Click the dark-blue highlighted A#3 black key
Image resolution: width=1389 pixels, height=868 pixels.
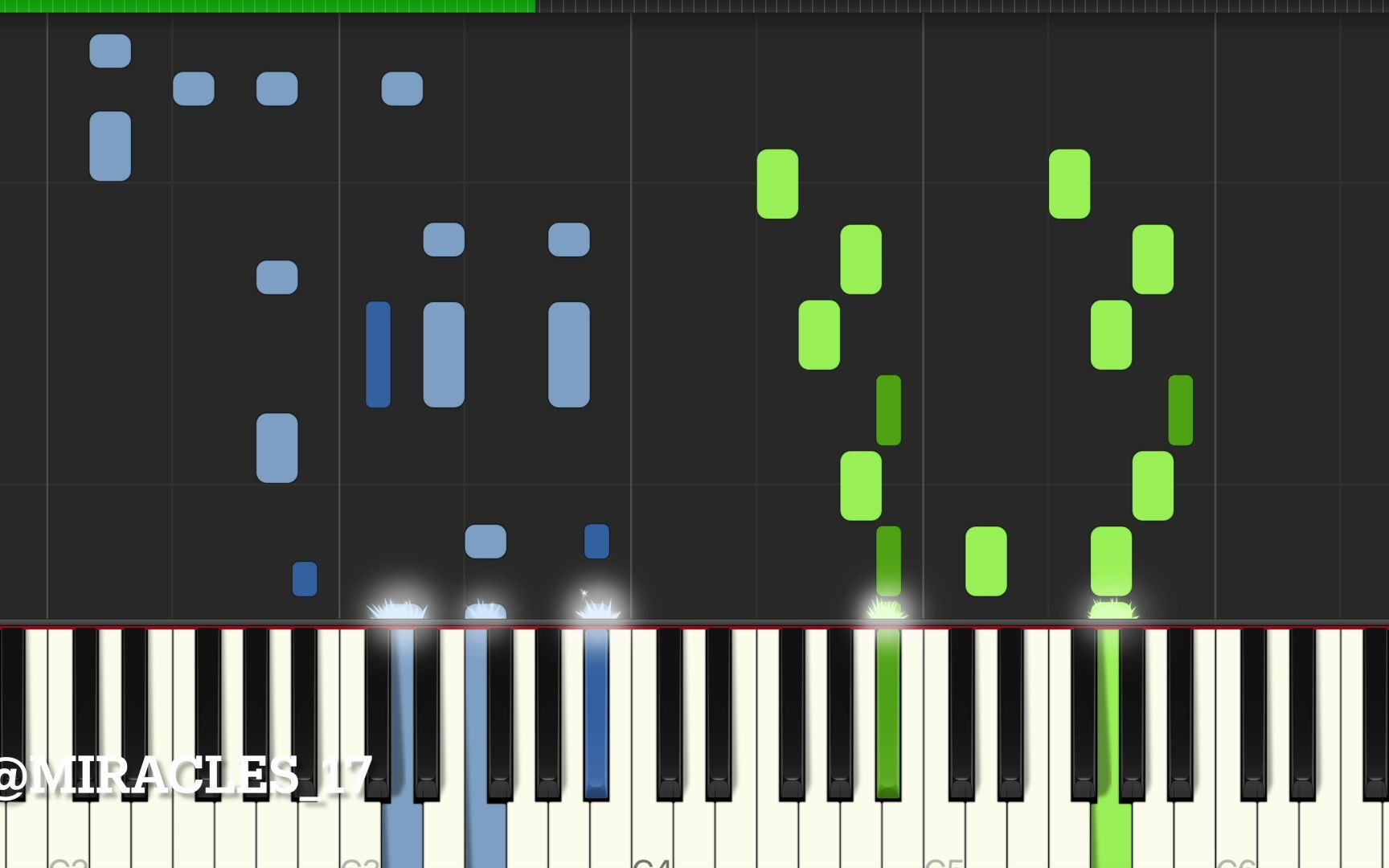(596, 713)
